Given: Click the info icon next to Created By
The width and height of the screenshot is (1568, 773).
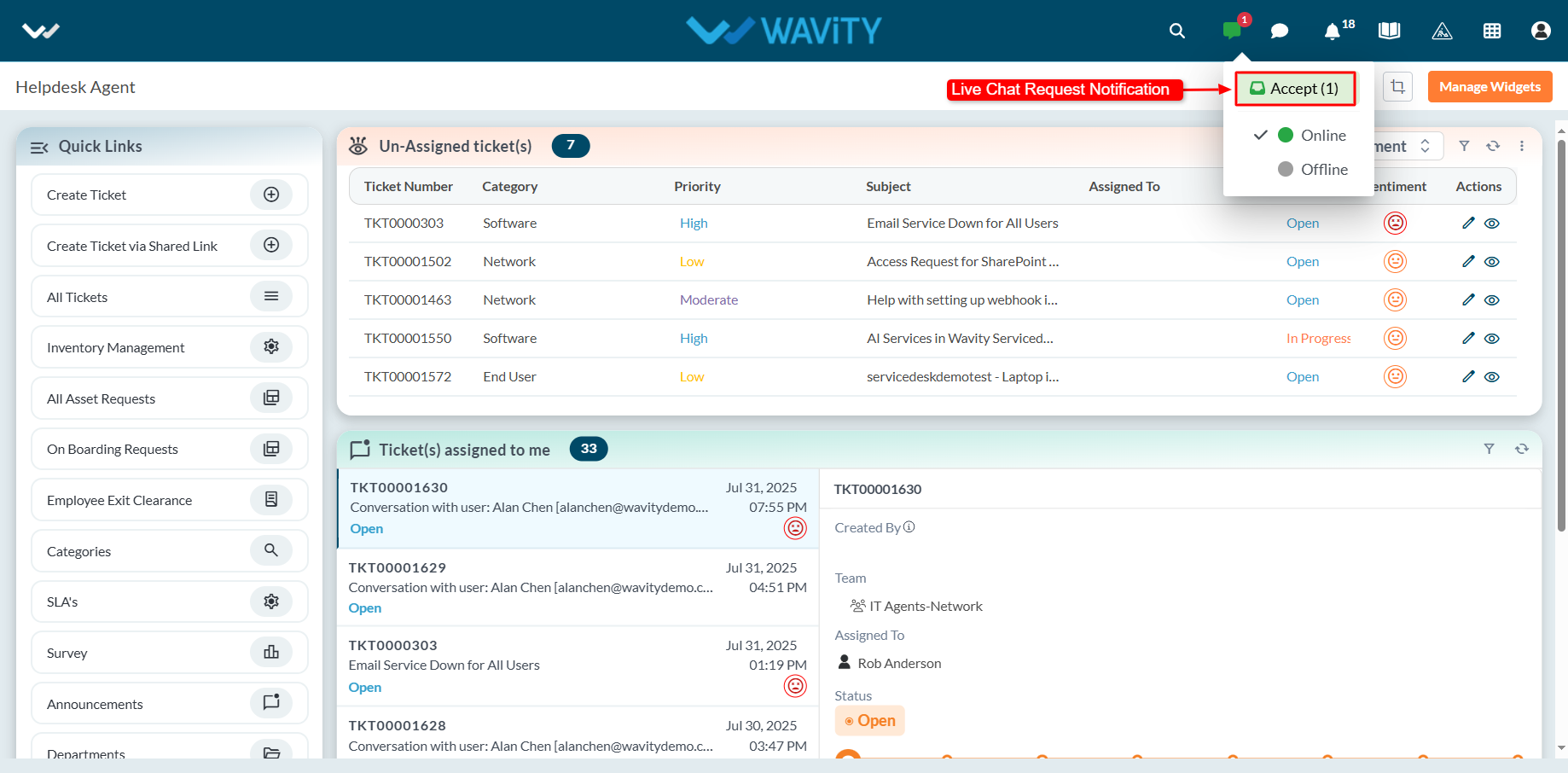Looking at the screenshot, I should pos(909,527).
